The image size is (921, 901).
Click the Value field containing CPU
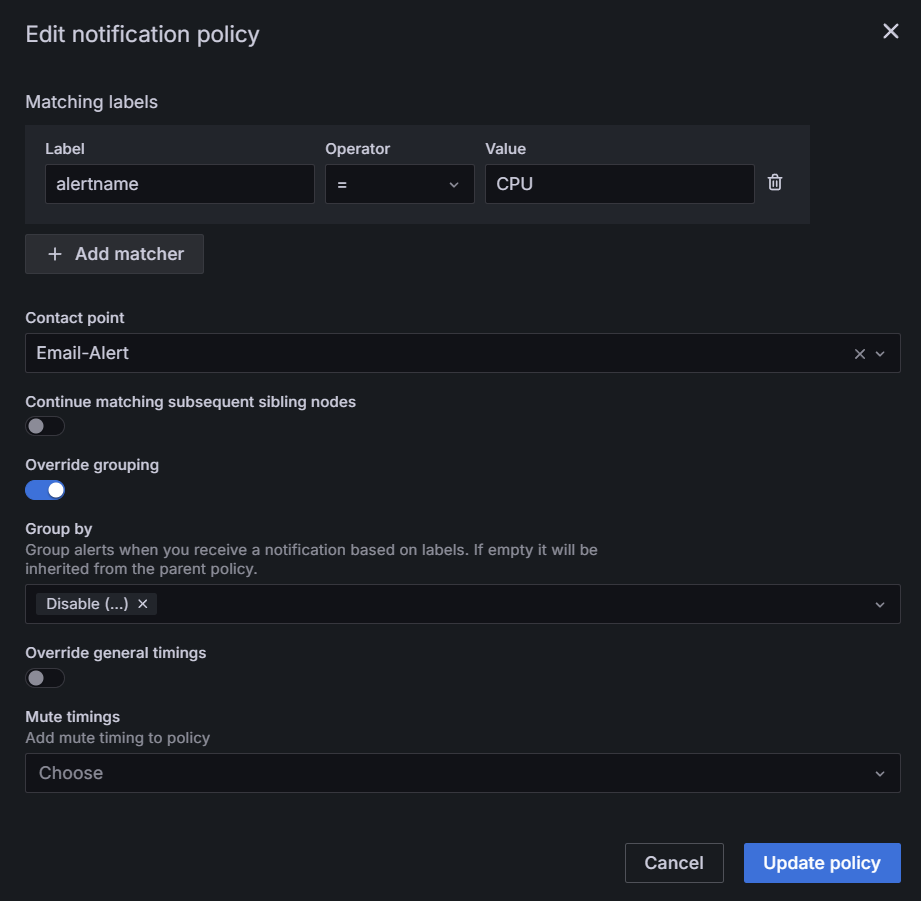[x=620, y=184]
